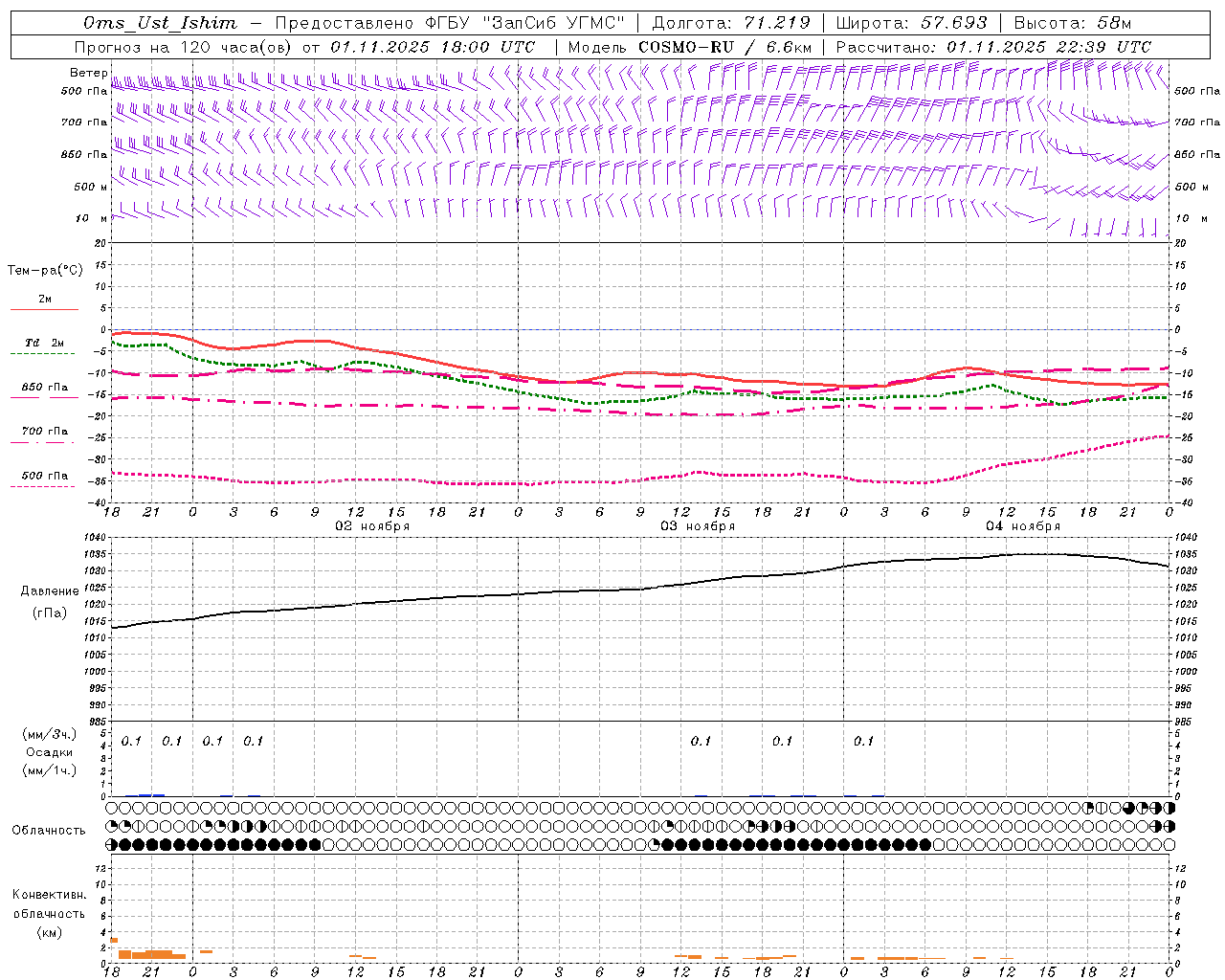Click the 850 гПа entry in temperature legend

pyautogui.click(x=44, y=388)
